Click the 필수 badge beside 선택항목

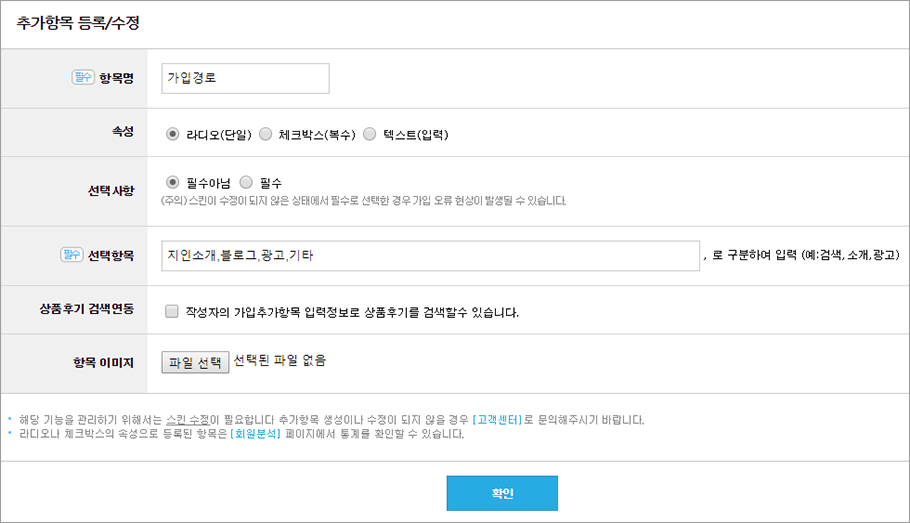[72, 255]
